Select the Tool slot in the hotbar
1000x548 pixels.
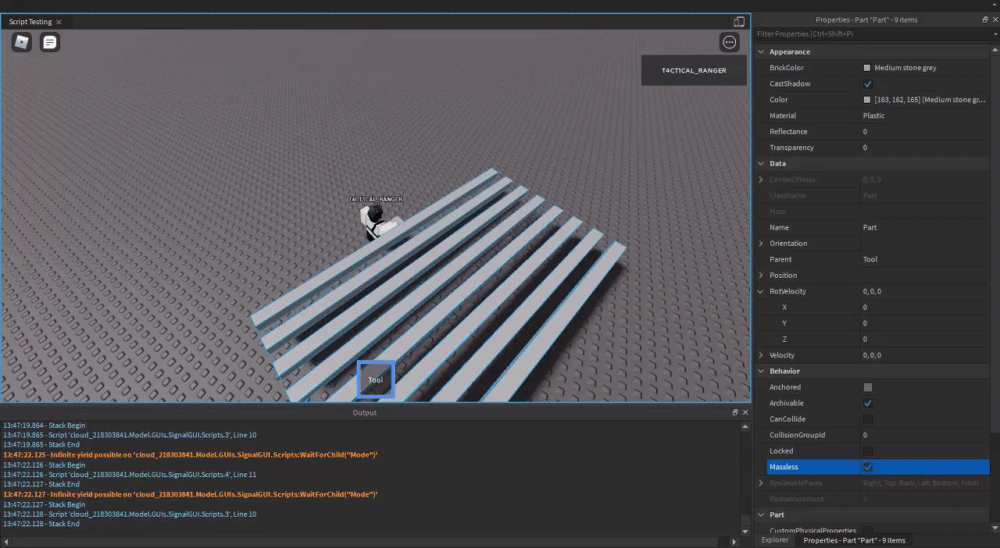[x=376, y=380]
